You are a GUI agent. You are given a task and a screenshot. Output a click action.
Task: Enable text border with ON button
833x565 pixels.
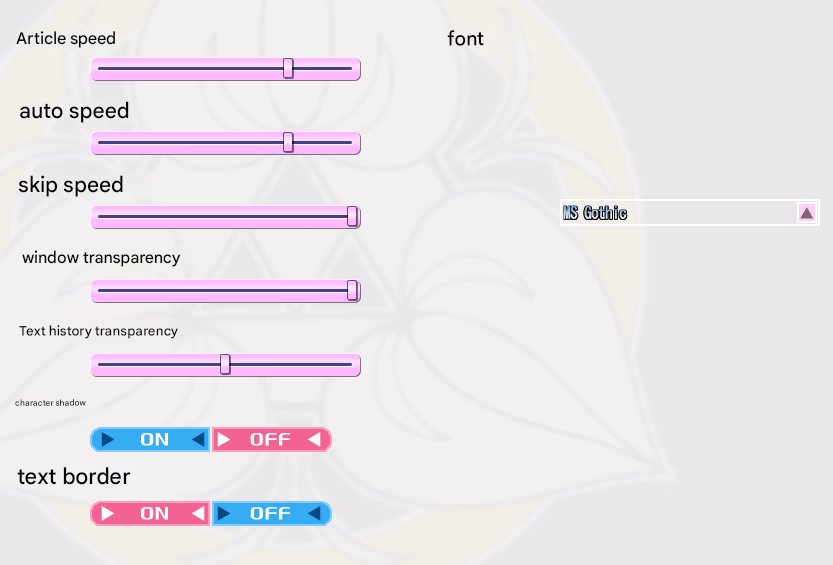[x=154, y=513]
